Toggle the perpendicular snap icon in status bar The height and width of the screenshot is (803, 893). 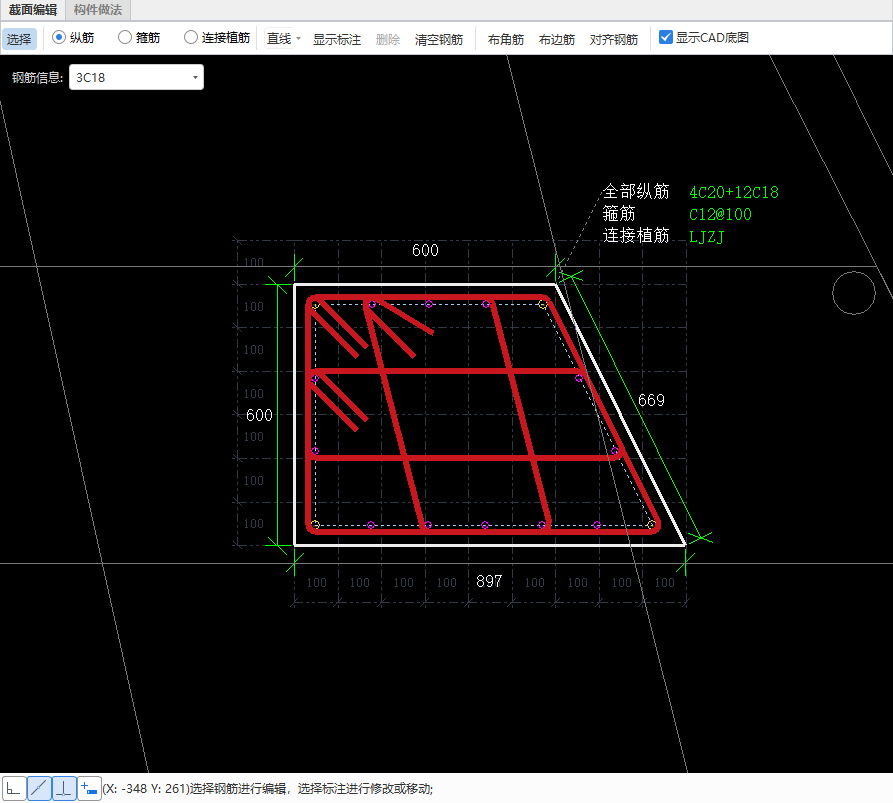point(64,789)
